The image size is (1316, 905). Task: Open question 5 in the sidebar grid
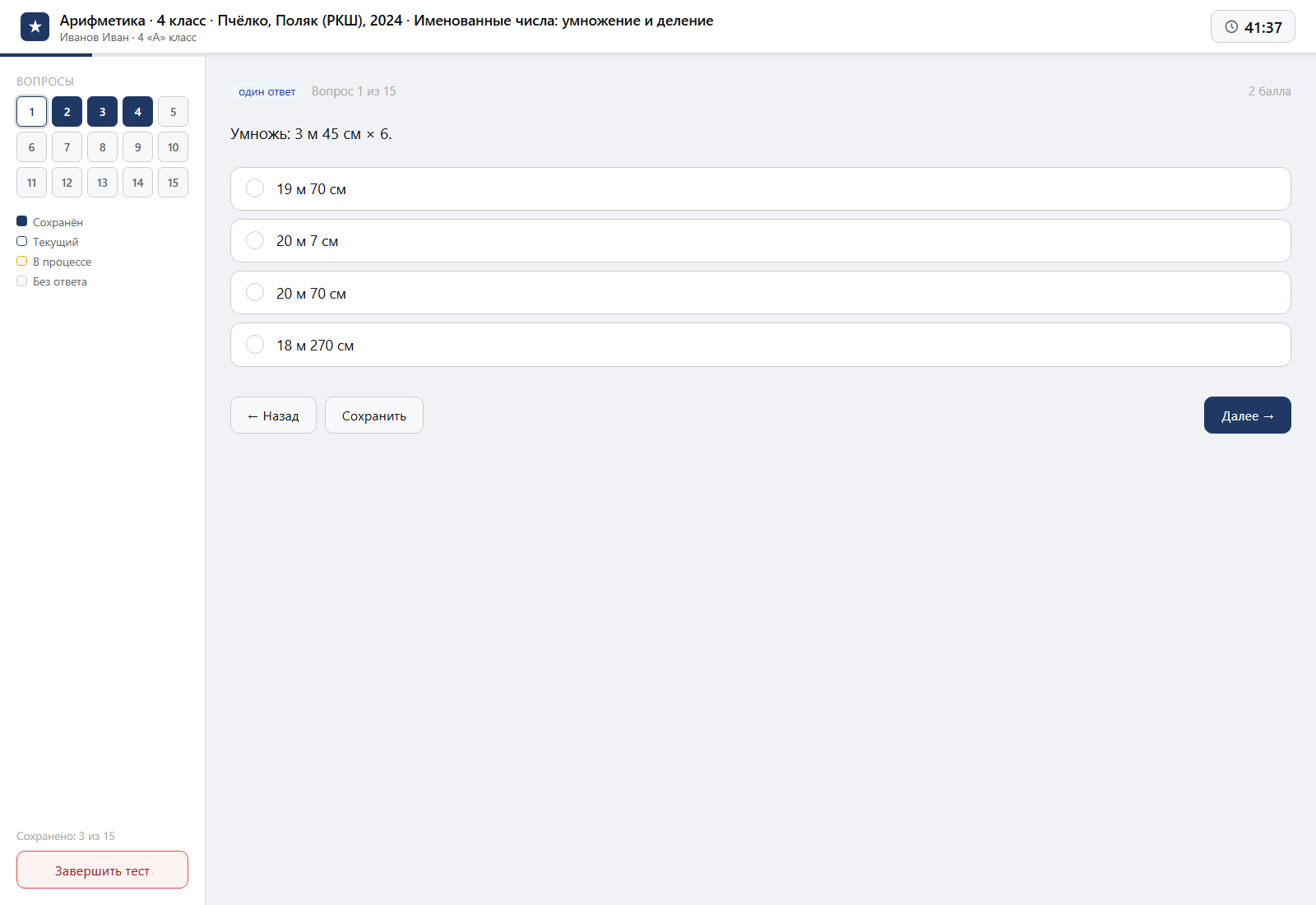point(173,112)
